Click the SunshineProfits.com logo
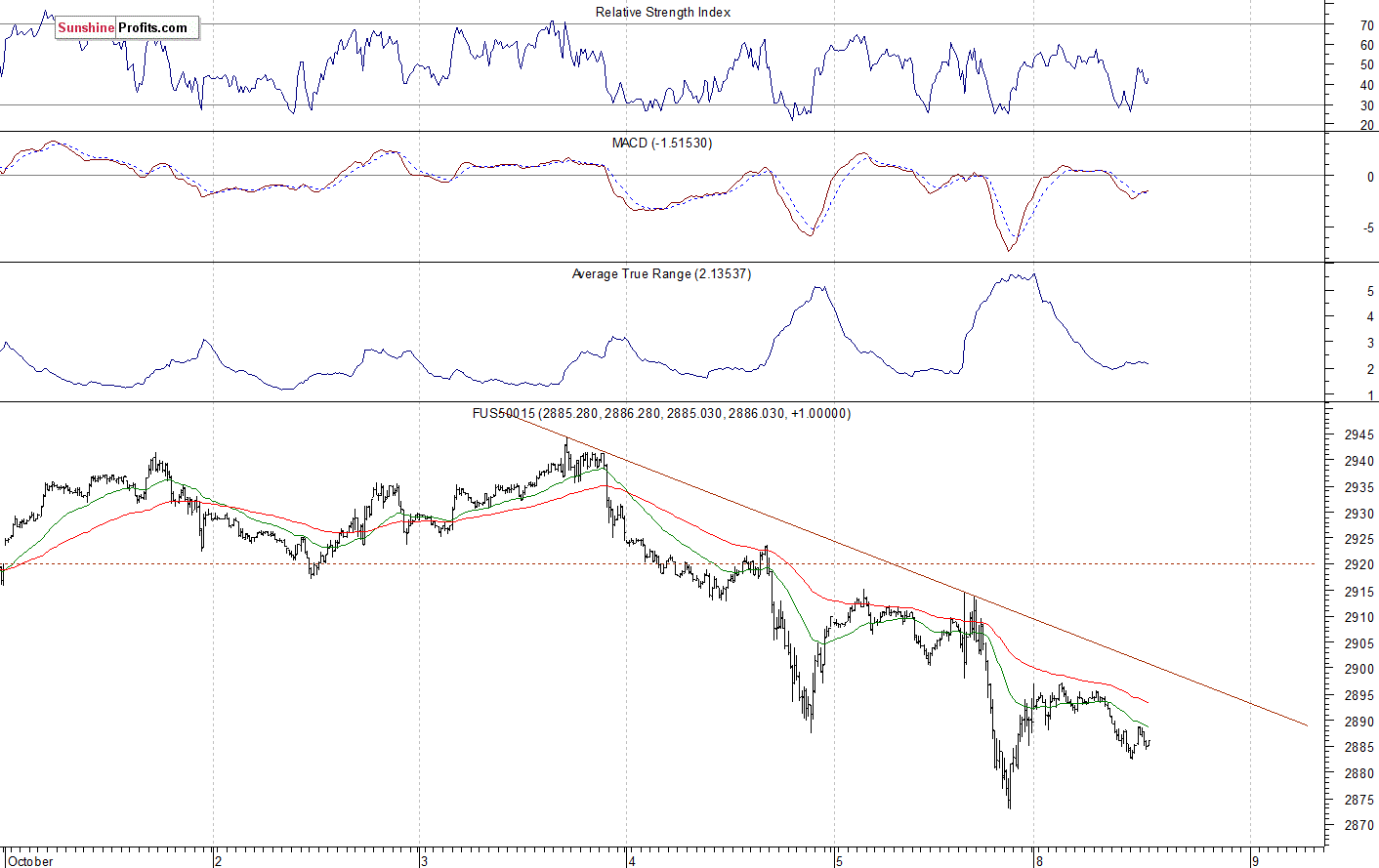The height and width of the screenshot is (868, 1379). pyautogui.click(x=127, y=27)
